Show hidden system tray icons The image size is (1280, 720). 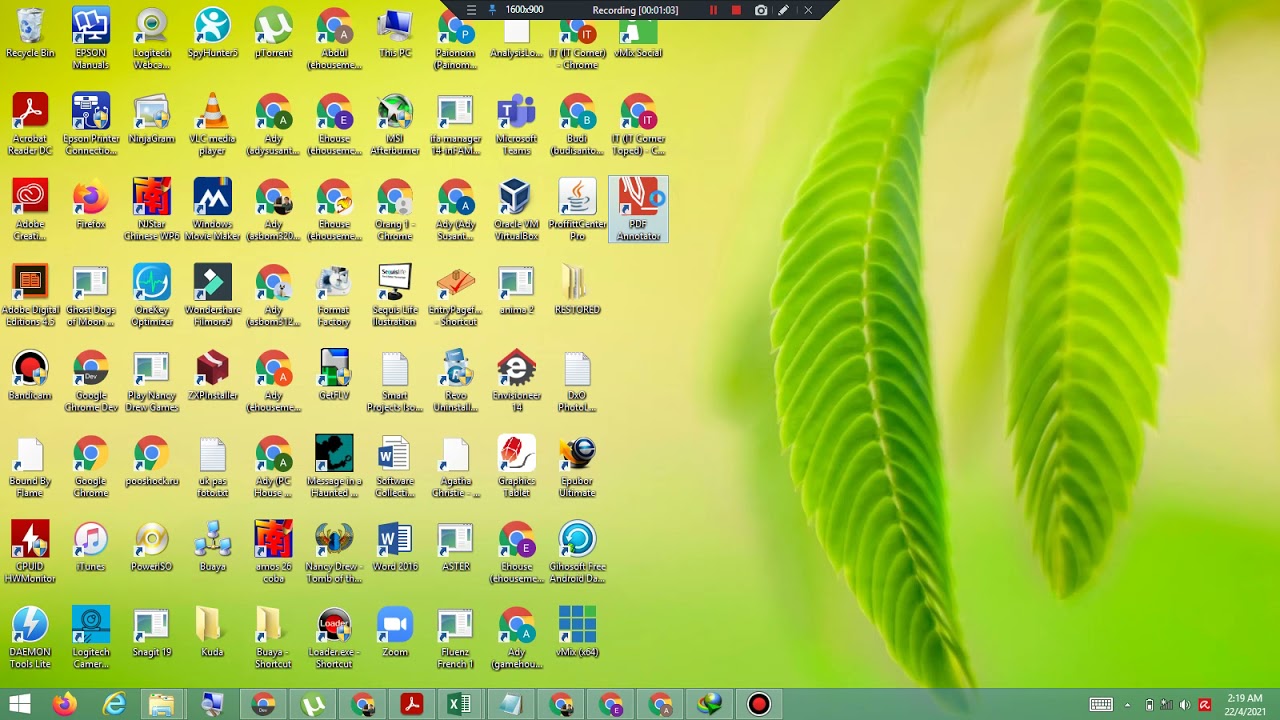[1128, 705]
